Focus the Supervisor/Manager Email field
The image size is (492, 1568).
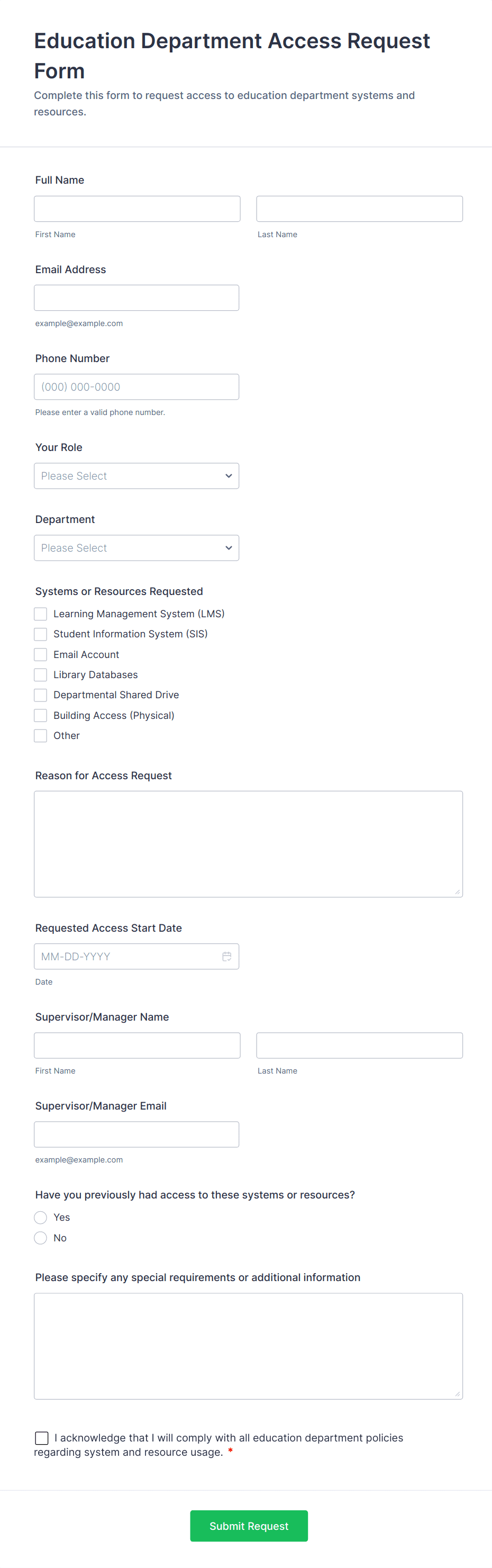tap(136, 1134)
